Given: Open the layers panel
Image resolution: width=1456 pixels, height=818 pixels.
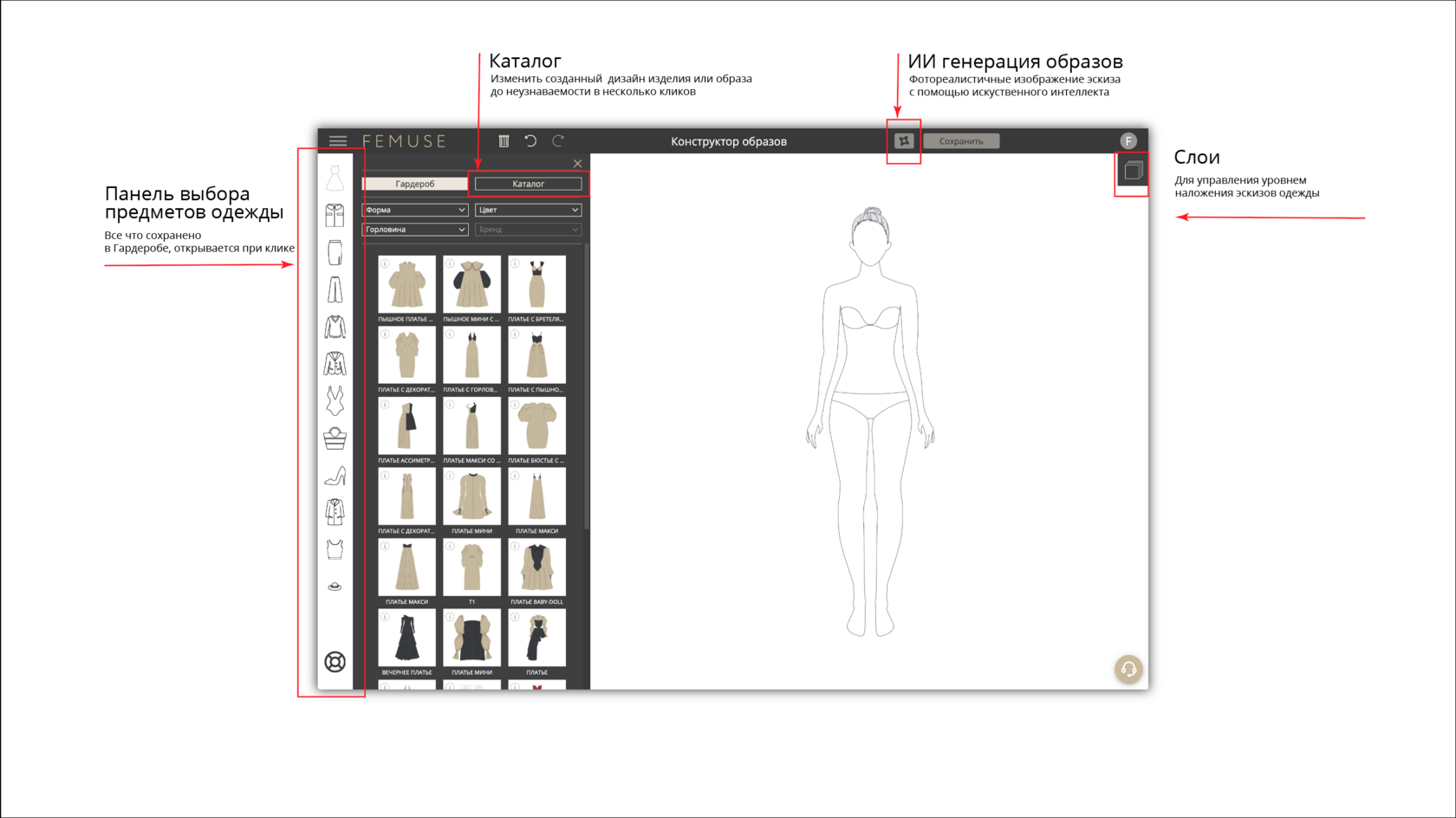Looking at the screenshot, I should click(x=1133, y=171).
